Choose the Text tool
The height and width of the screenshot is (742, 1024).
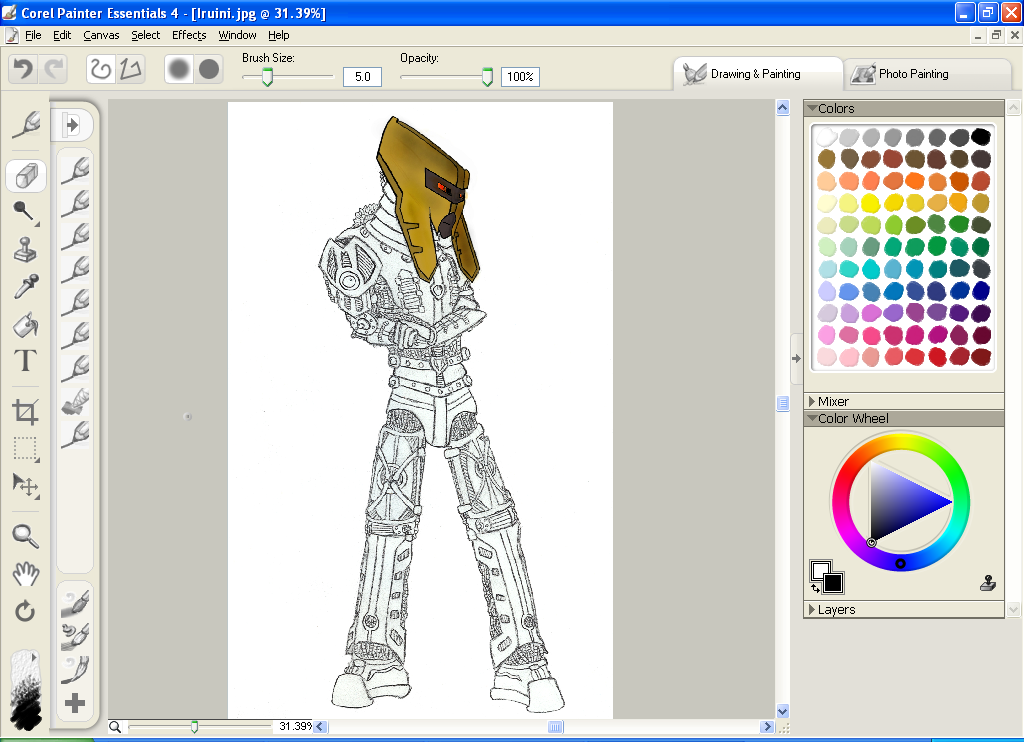25,361
